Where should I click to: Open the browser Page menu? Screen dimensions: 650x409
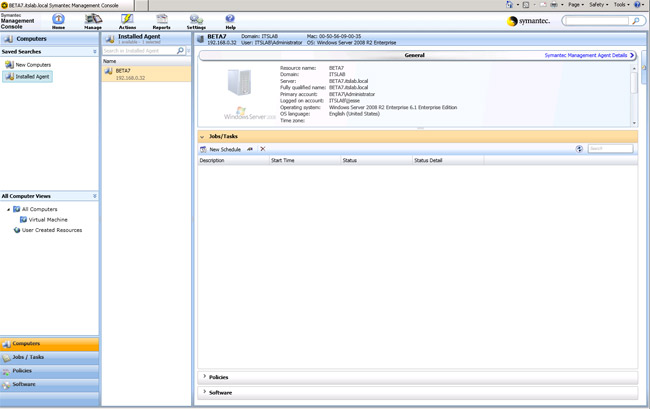coord(576,5)
